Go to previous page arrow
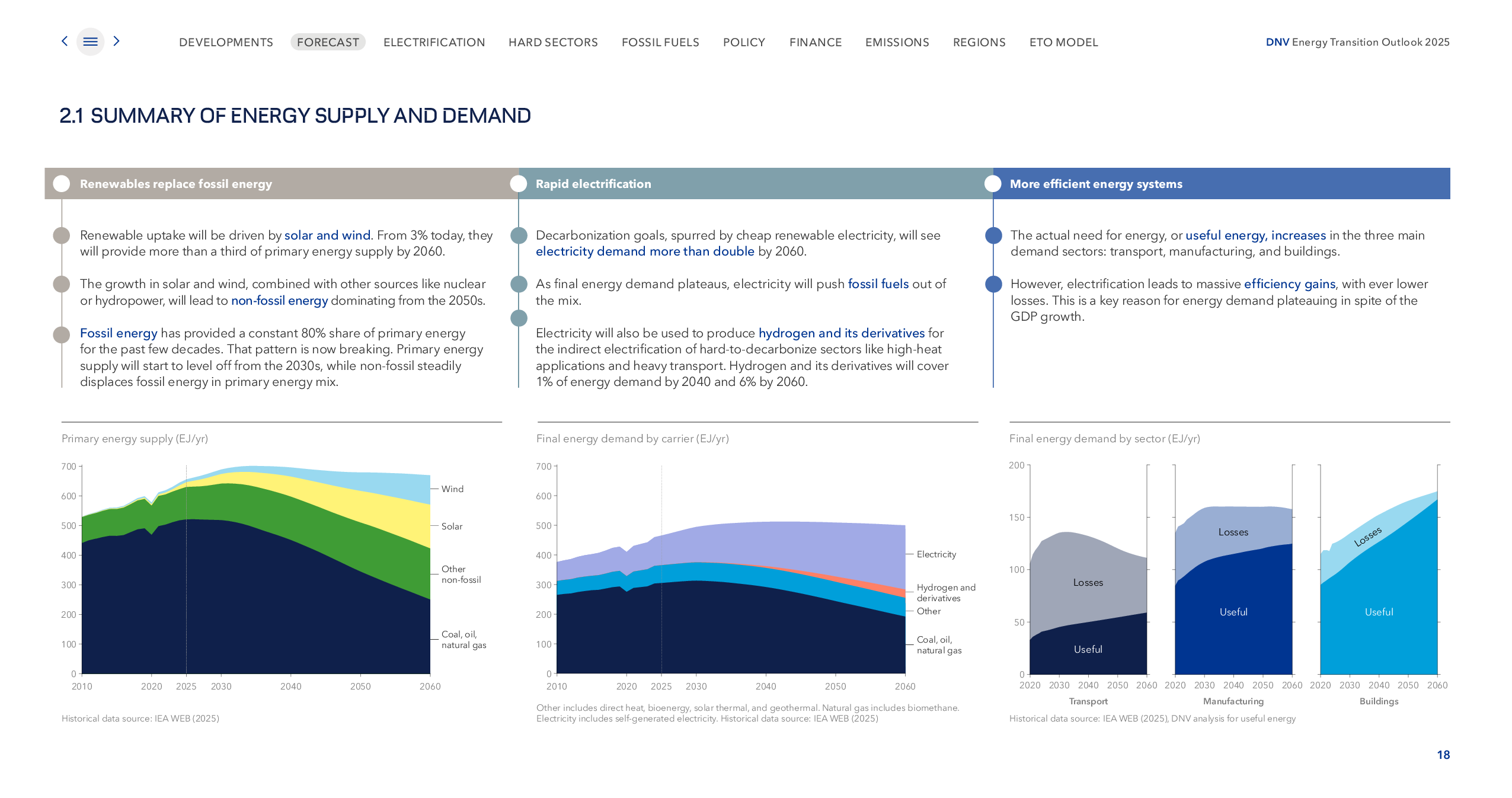The width and height of the screenshot is (1512, 798). tap(65, 41)
